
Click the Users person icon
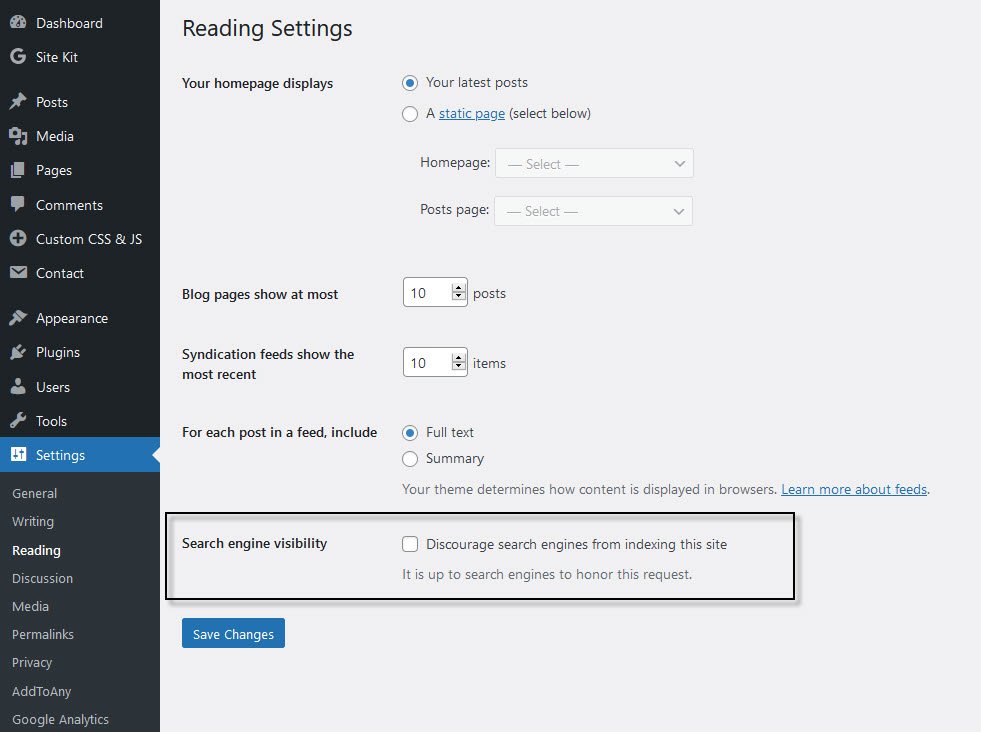point(18,387)
